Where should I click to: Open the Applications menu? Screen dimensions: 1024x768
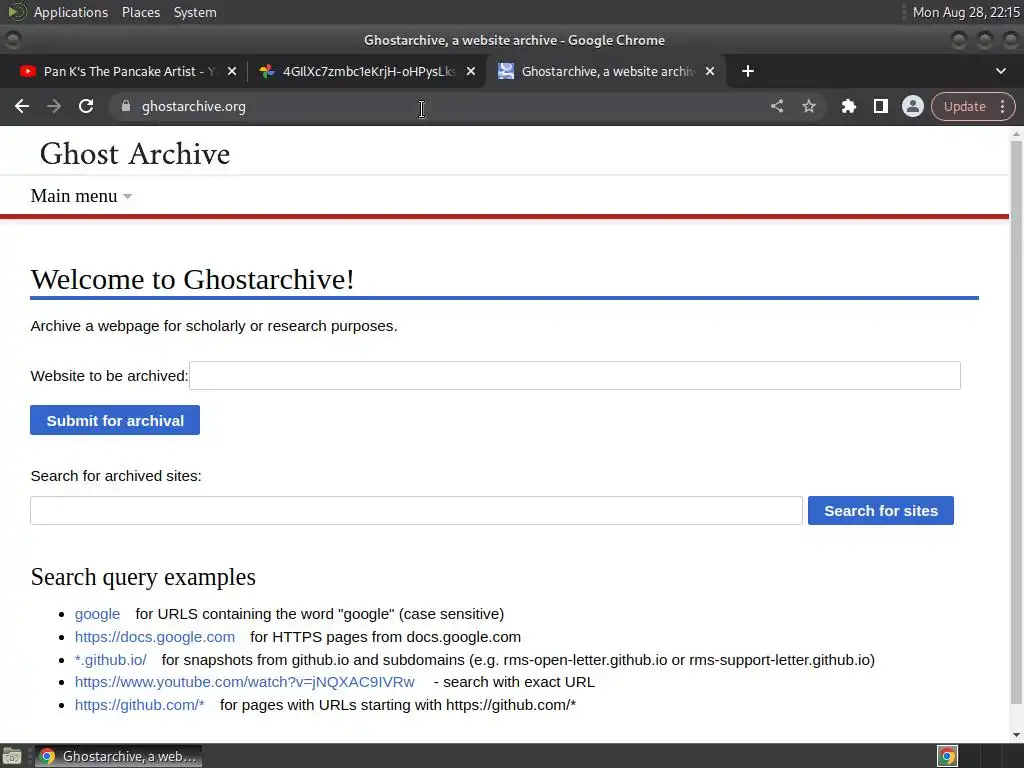(x=71, y=12)
